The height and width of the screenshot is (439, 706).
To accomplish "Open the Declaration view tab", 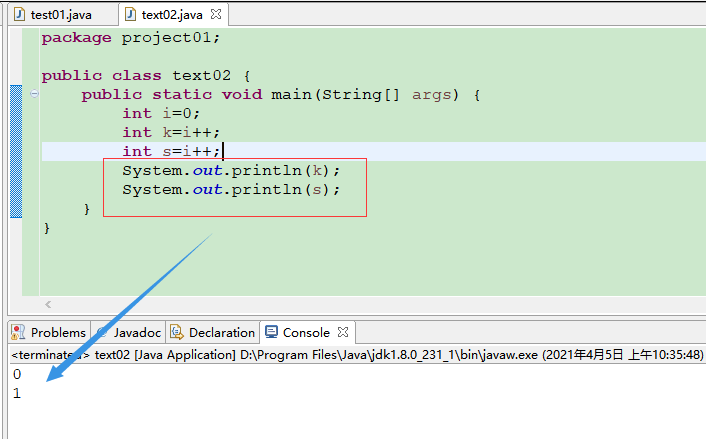I will tap(213, 333).
